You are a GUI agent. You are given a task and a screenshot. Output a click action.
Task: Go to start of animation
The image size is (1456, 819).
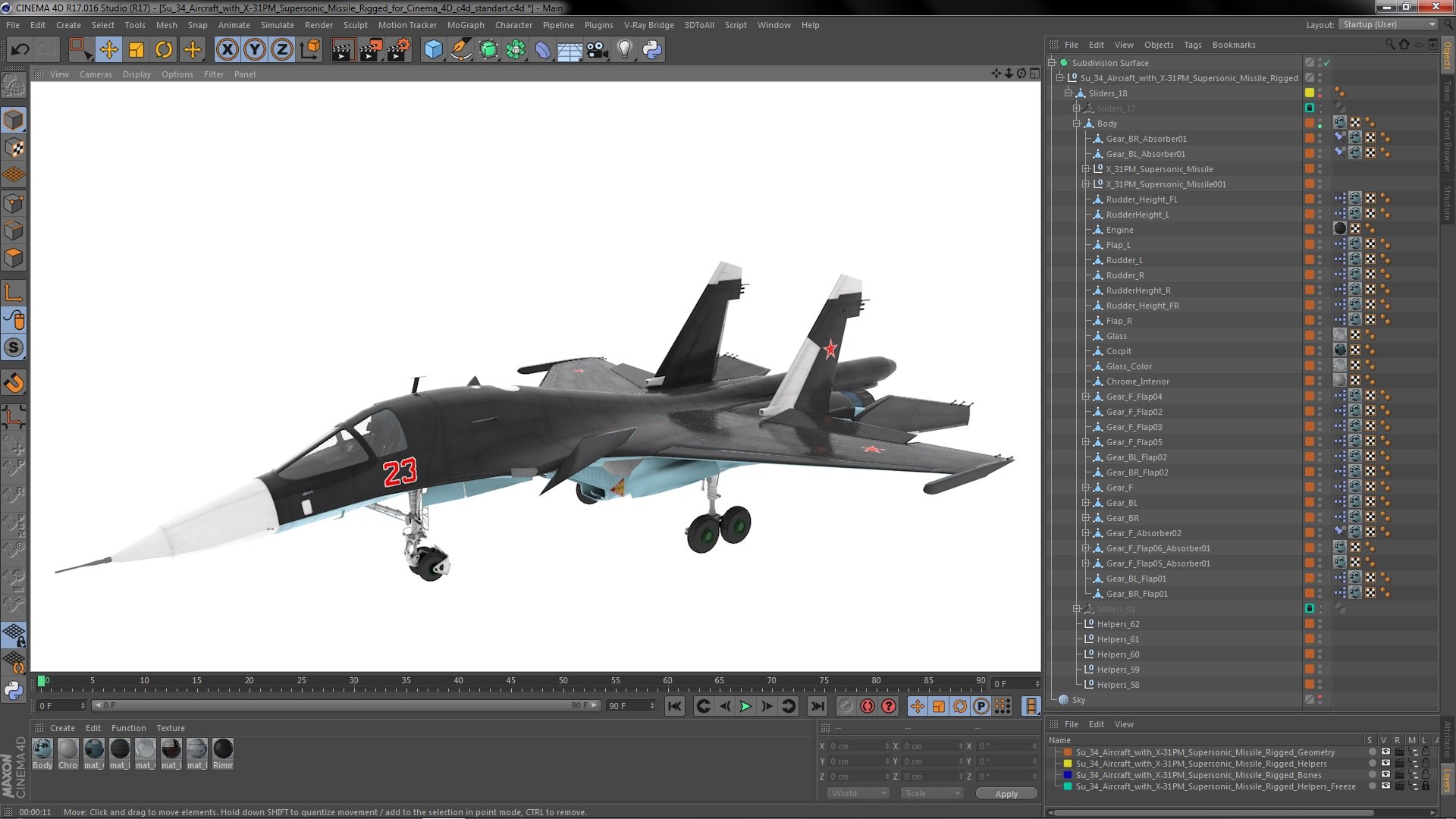click(x=674, y=706)
